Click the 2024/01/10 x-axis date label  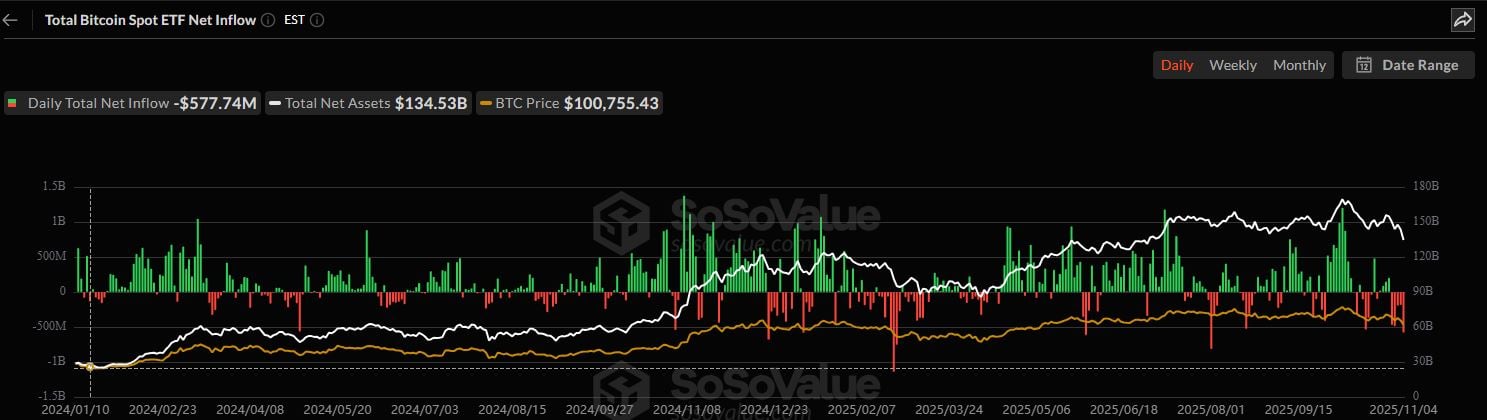tap(76, 410)
